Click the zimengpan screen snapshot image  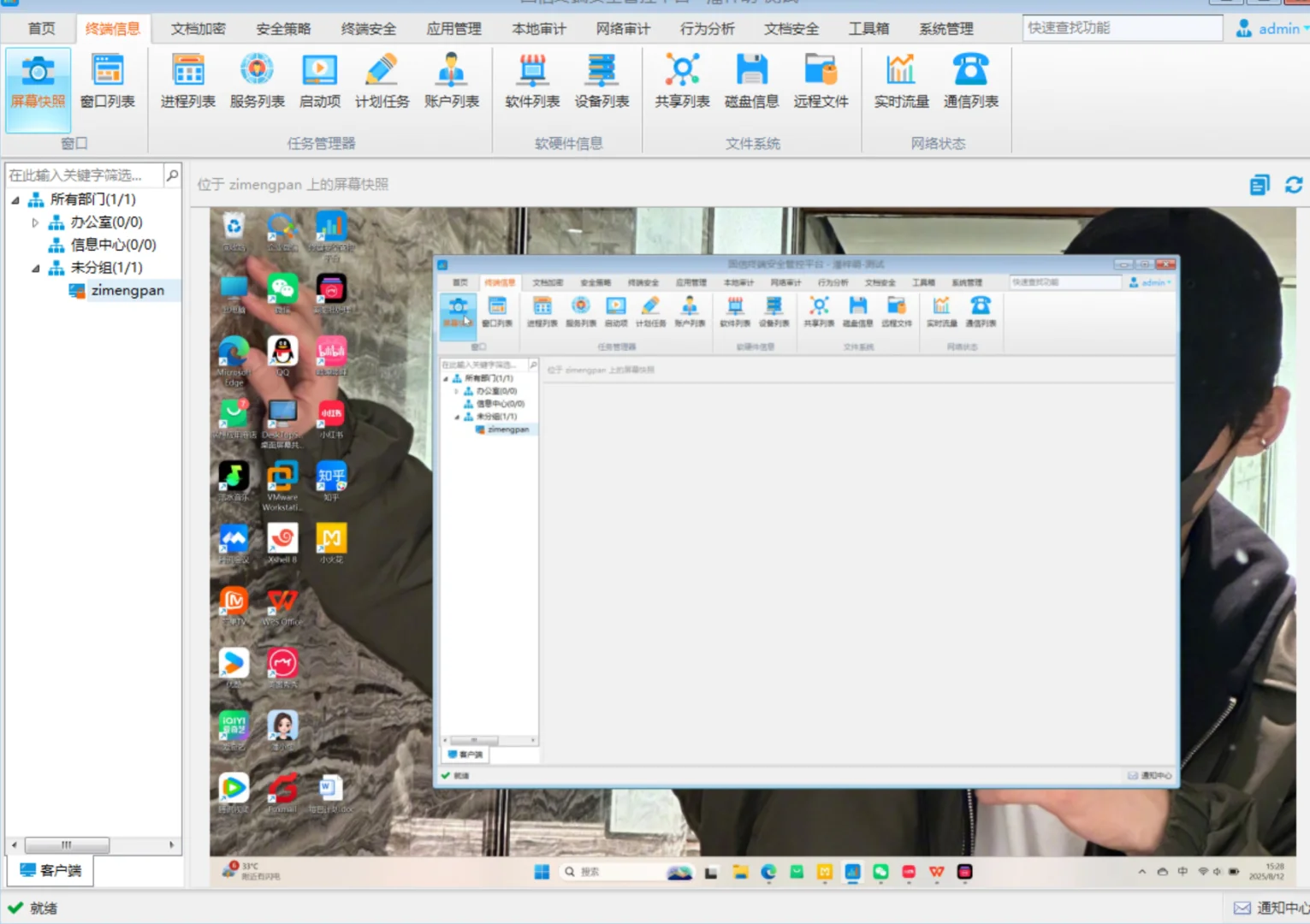pos(753,548)
